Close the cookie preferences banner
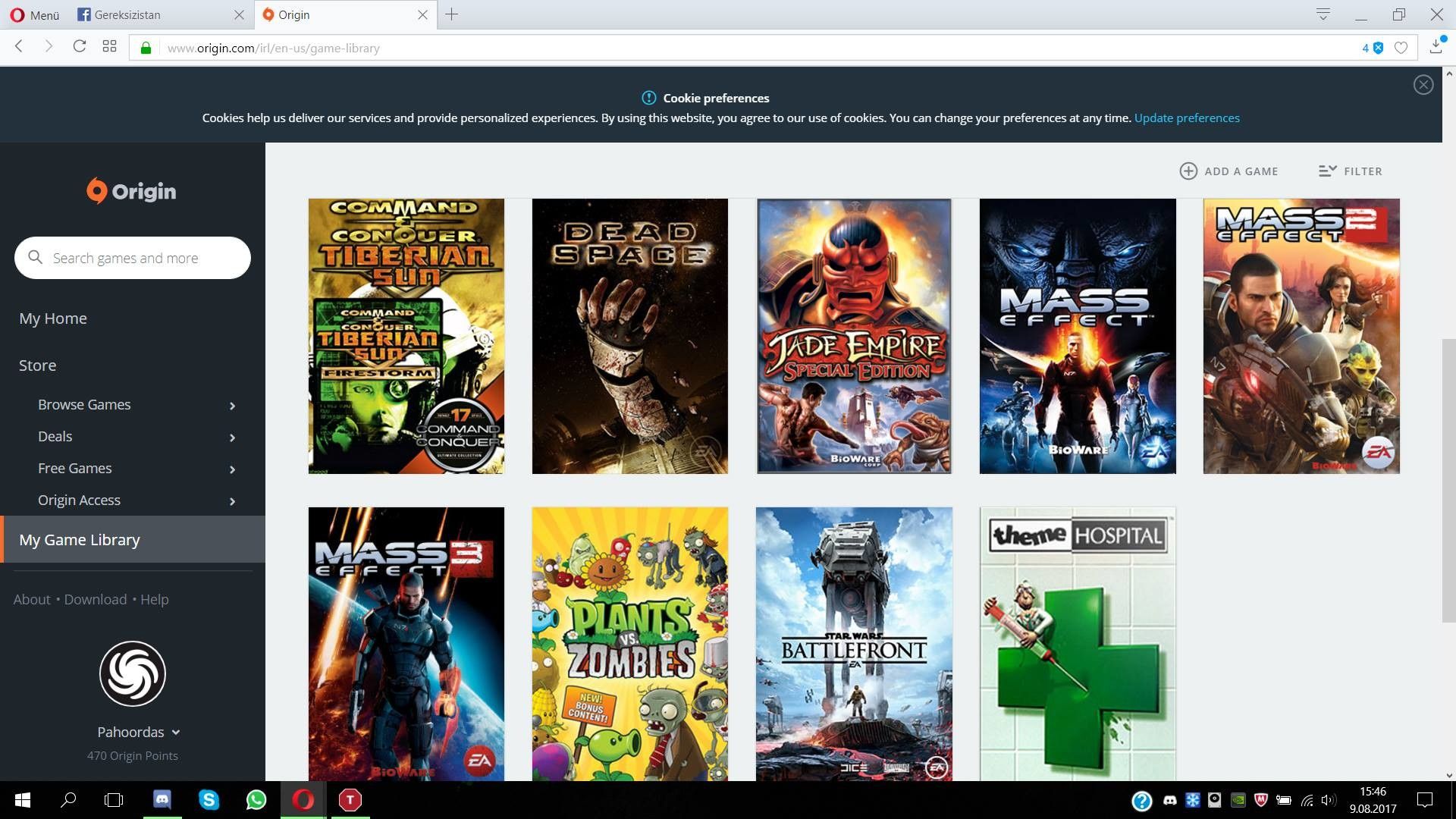 click(1423, 85)
